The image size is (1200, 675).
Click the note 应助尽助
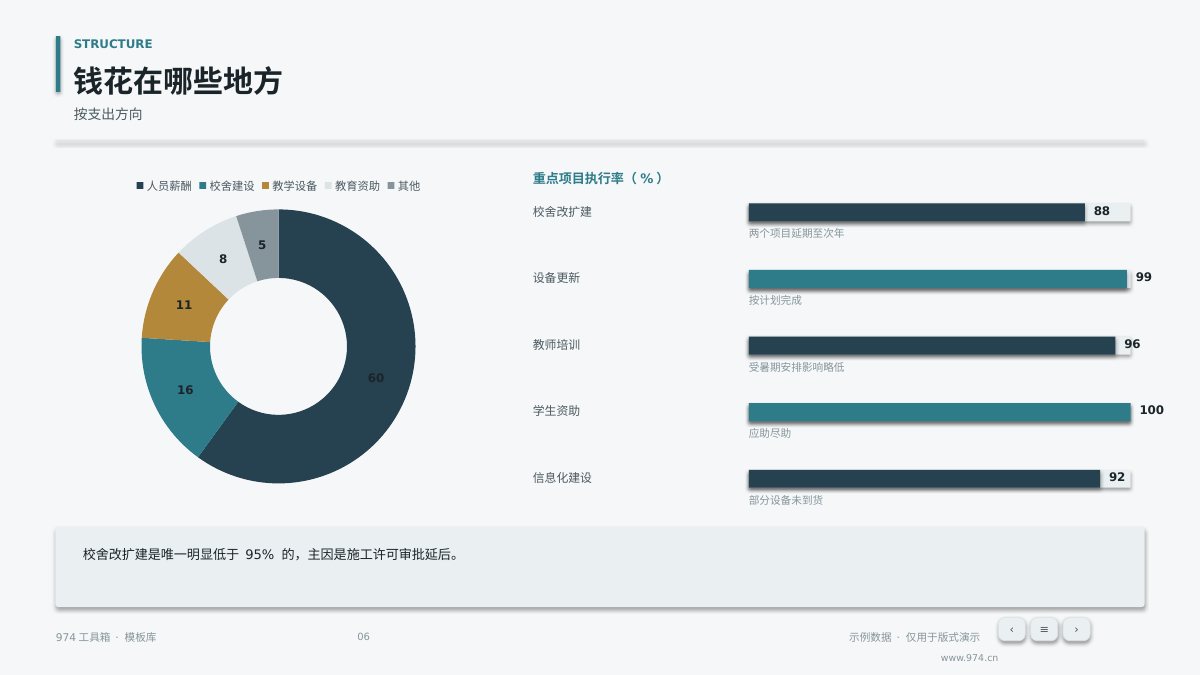click(770, 433)
